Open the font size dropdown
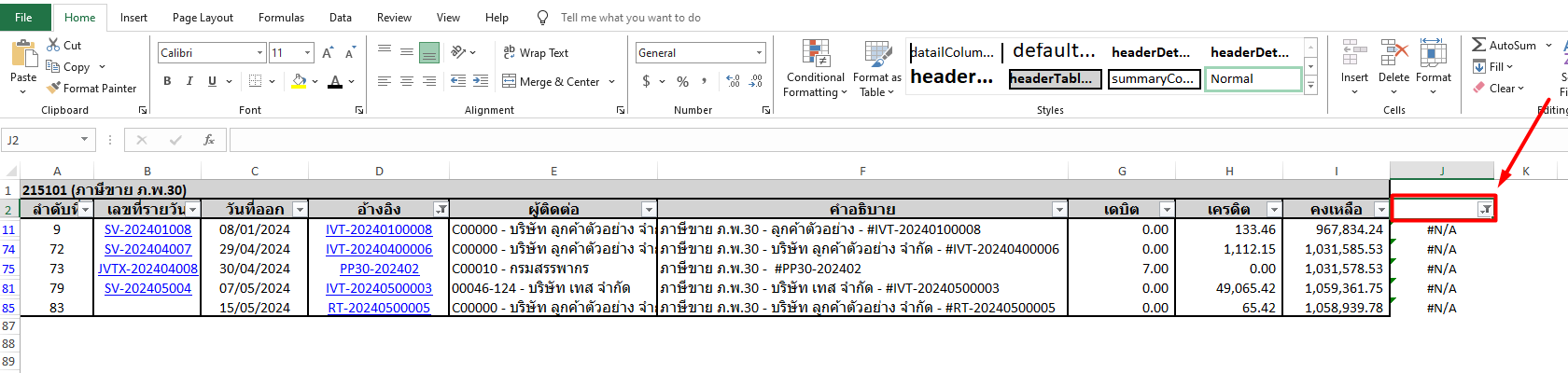 click(308, 53)
